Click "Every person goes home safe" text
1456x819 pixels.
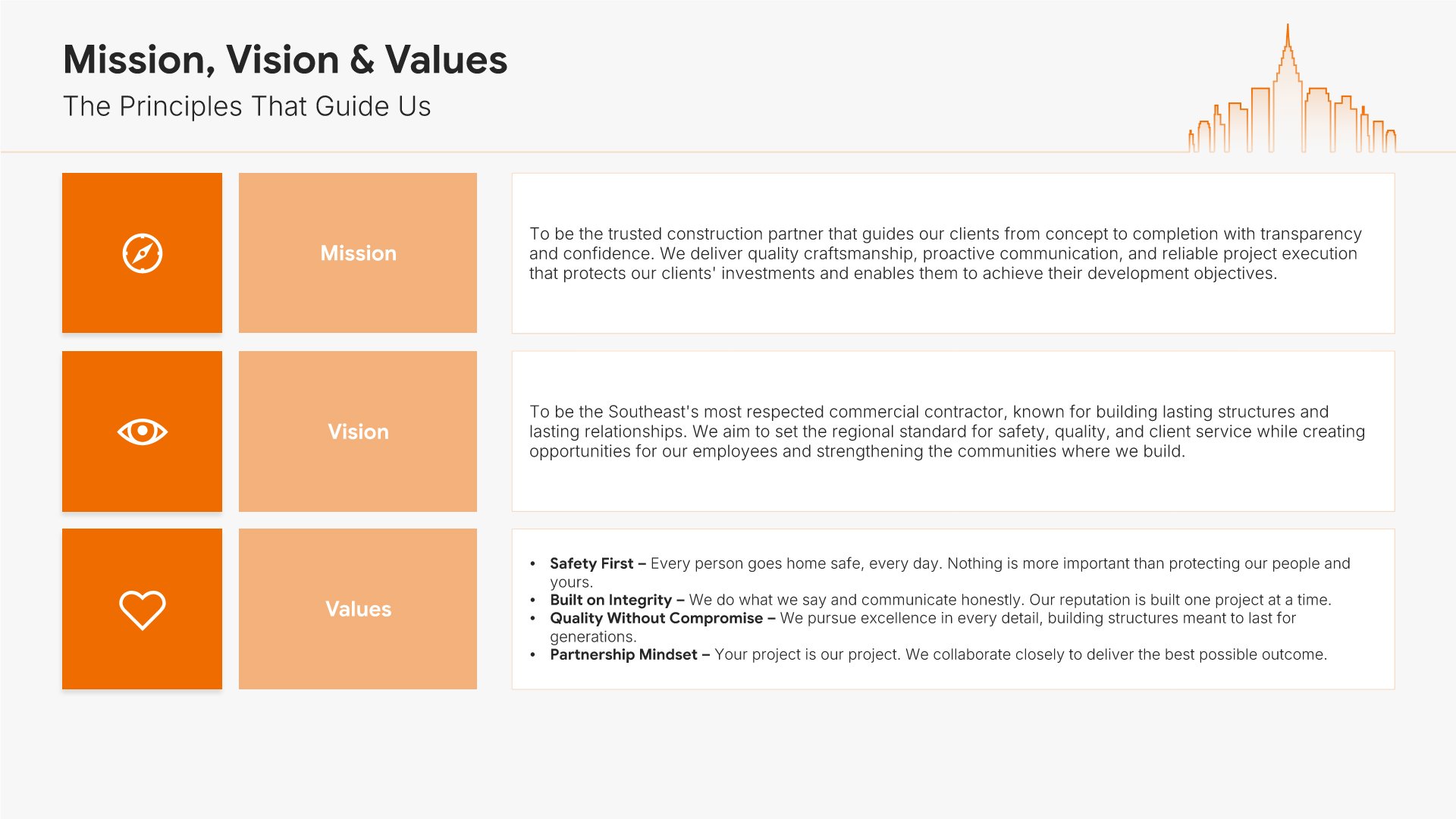tap(757, 563)
